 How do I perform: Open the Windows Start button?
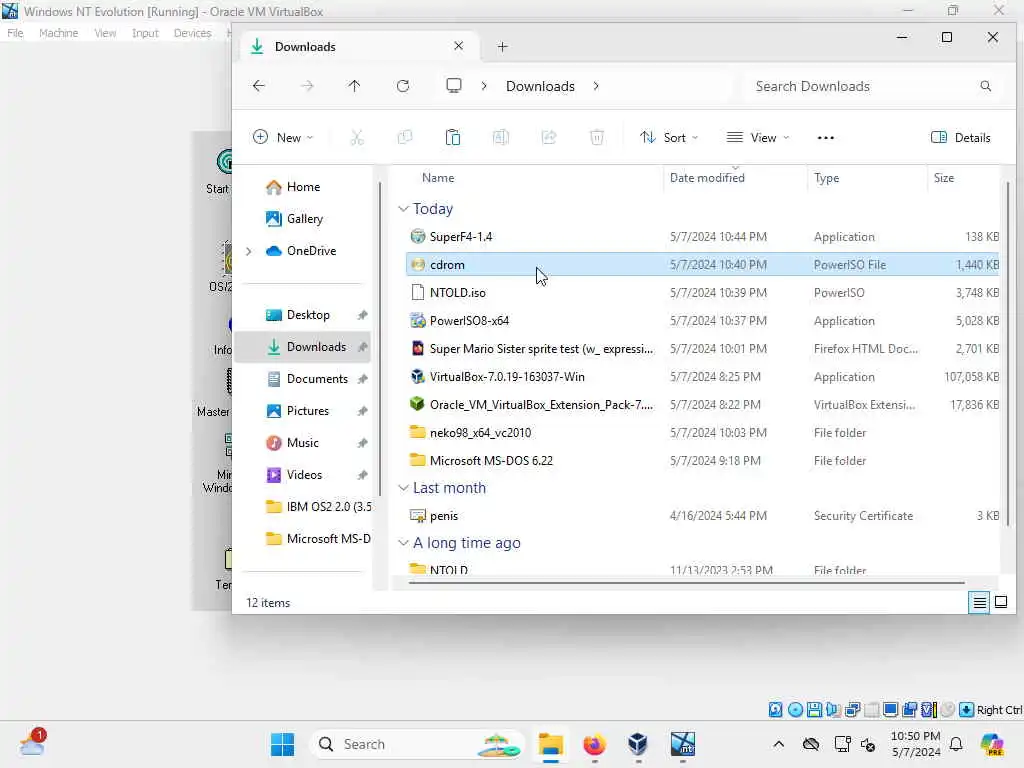click(x=283, y=744)
